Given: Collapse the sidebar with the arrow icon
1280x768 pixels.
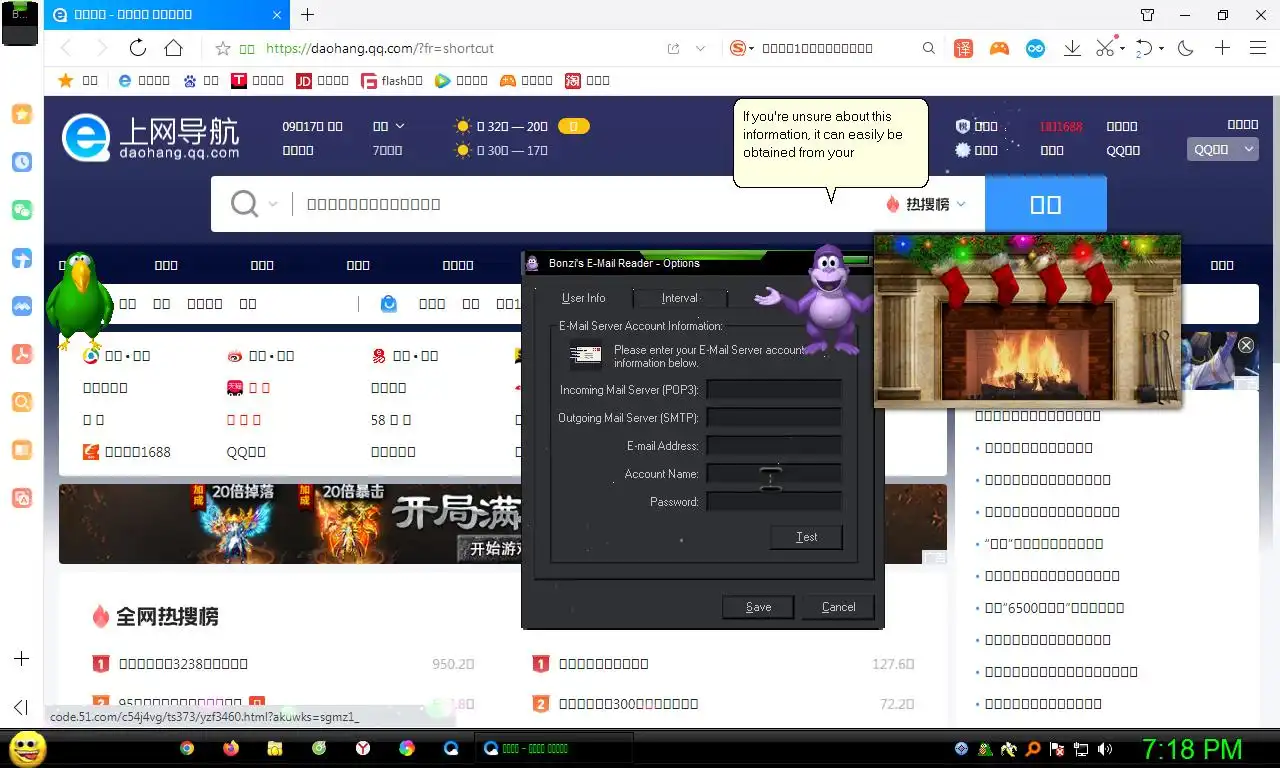Looking at the screenshot, I should coord(22,708).
